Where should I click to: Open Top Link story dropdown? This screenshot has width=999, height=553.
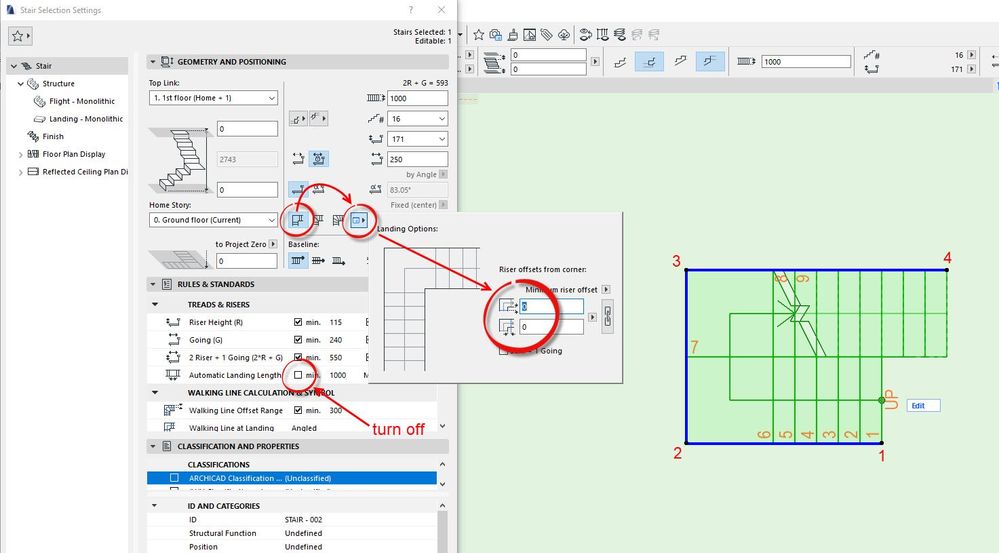coord(213,98)
